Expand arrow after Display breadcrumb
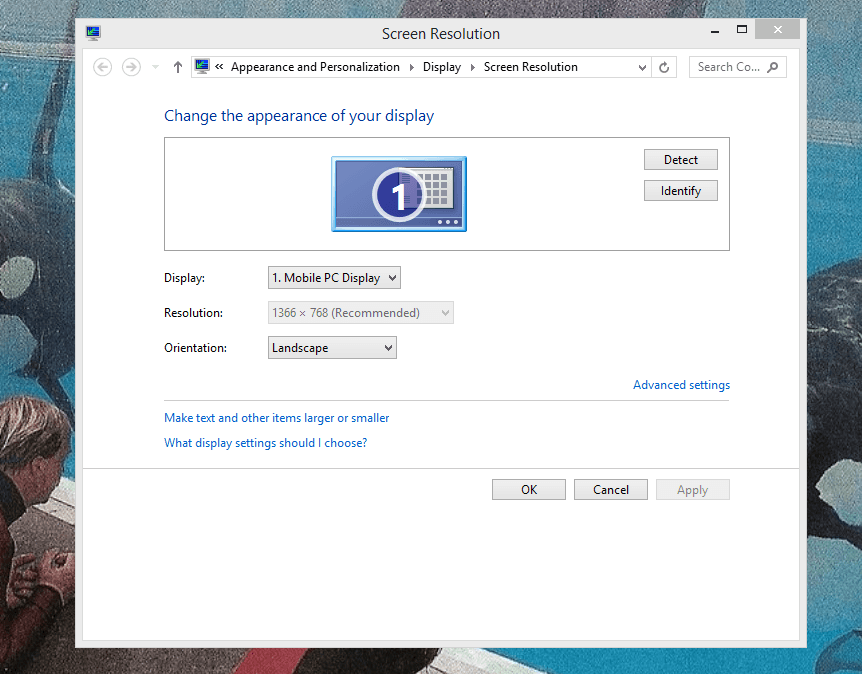862x674 pixels. [473, 67]
